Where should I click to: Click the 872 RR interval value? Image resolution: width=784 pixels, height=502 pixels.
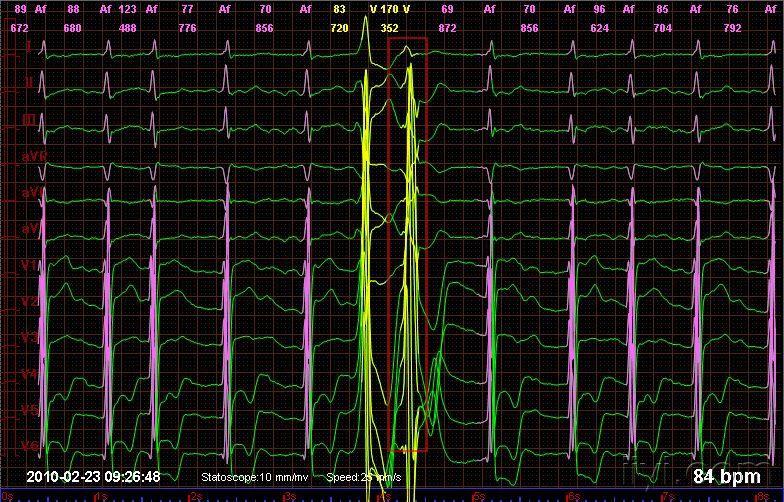pyautogui.click(x=447, y=28)
